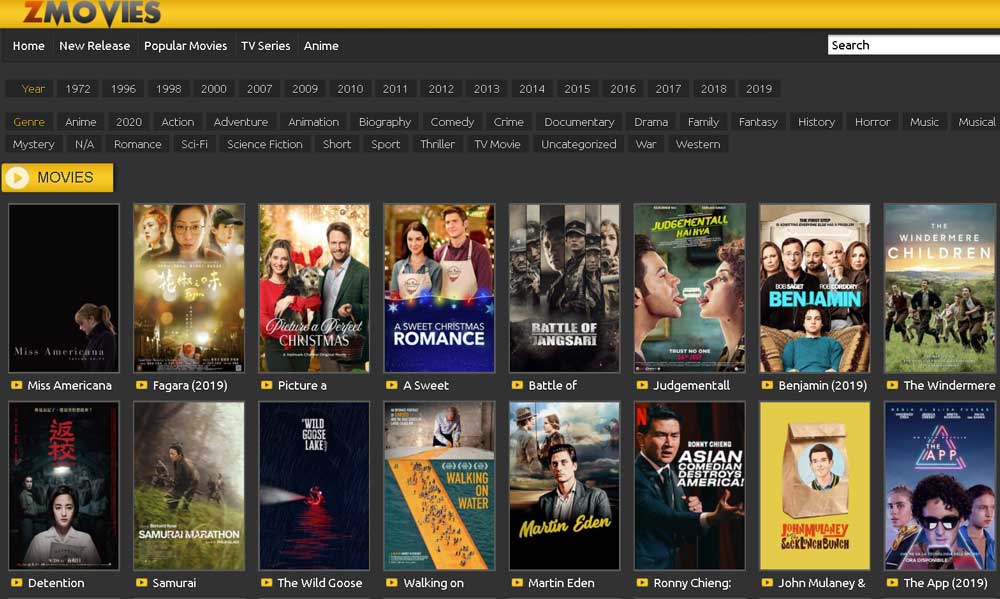Open the Wild Goose Lake poster
Screen dimensions: 1000x599
pos(314,485)
